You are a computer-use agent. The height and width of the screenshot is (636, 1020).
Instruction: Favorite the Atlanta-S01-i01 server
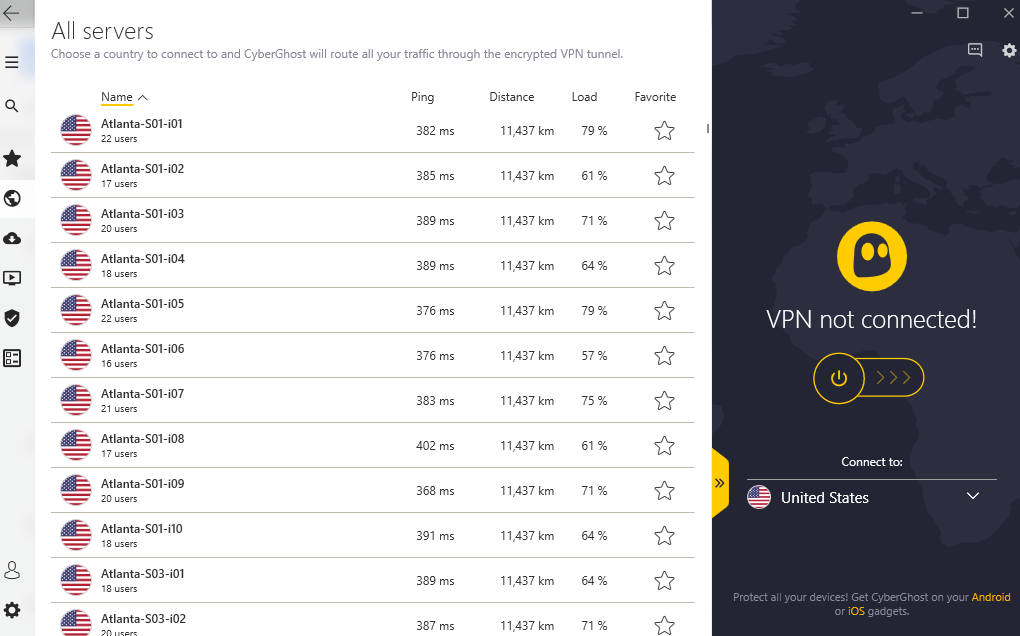coord(664,131)
